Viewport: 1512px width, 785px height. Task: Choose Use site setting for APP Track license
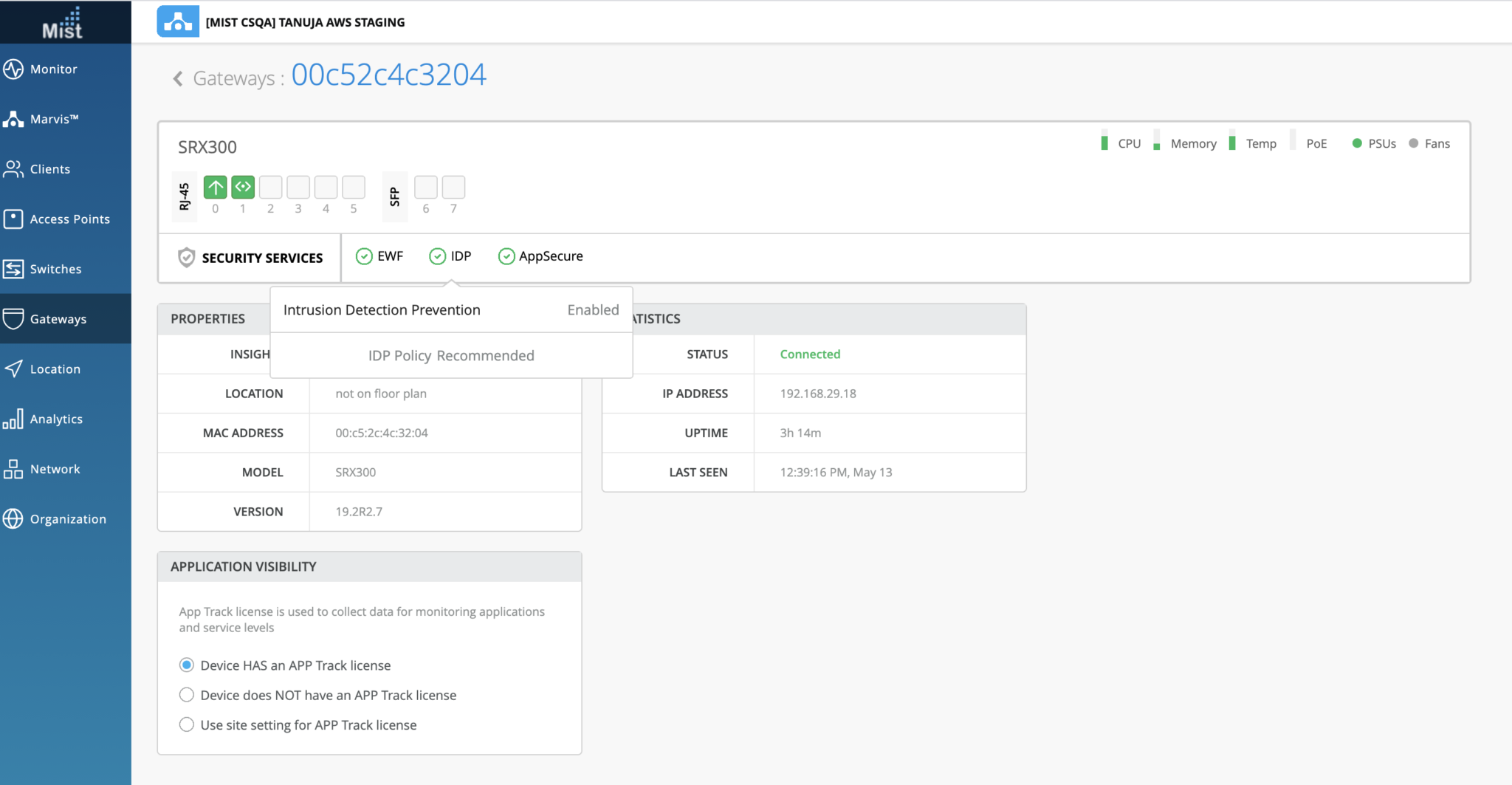186,724
